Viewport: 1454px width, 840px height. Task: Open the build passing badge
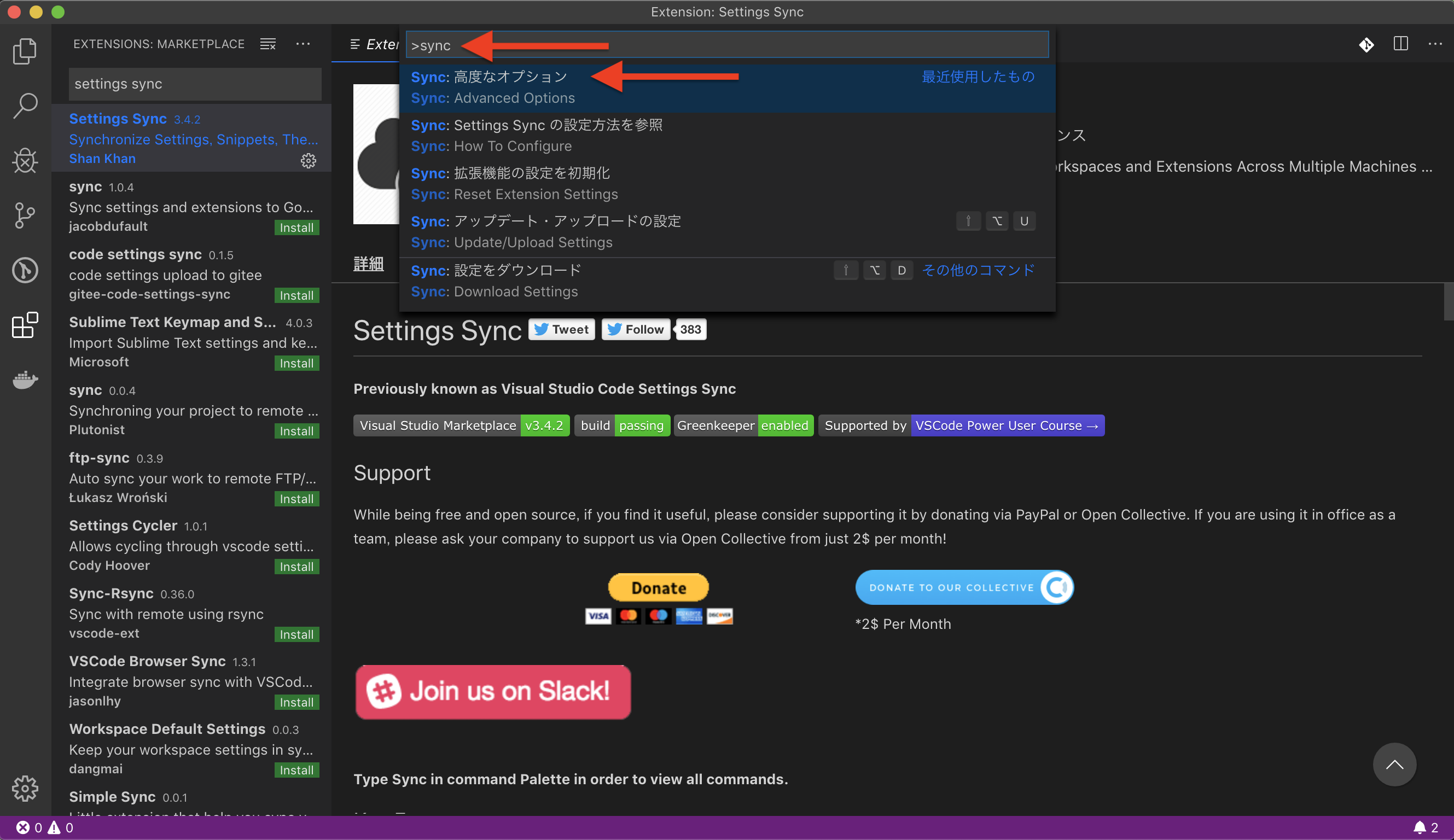pos(622,426)
